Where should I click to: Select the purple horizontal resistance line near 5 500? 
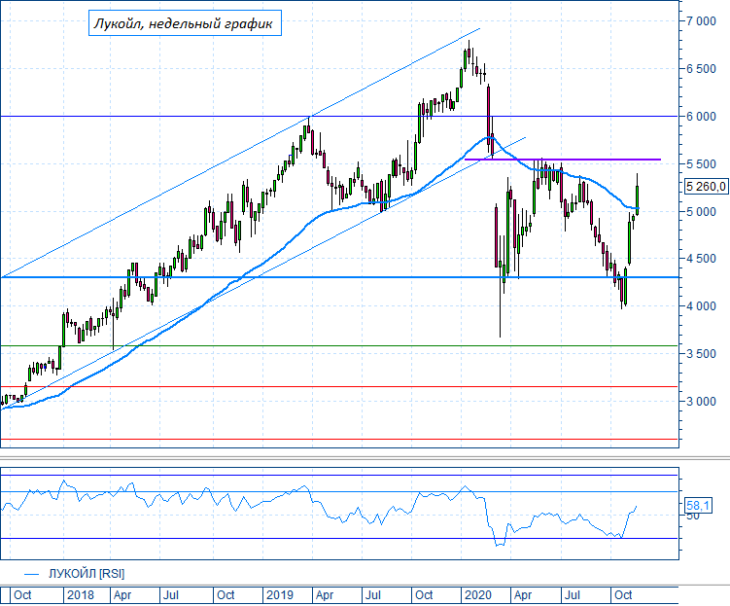click(562, 160)
